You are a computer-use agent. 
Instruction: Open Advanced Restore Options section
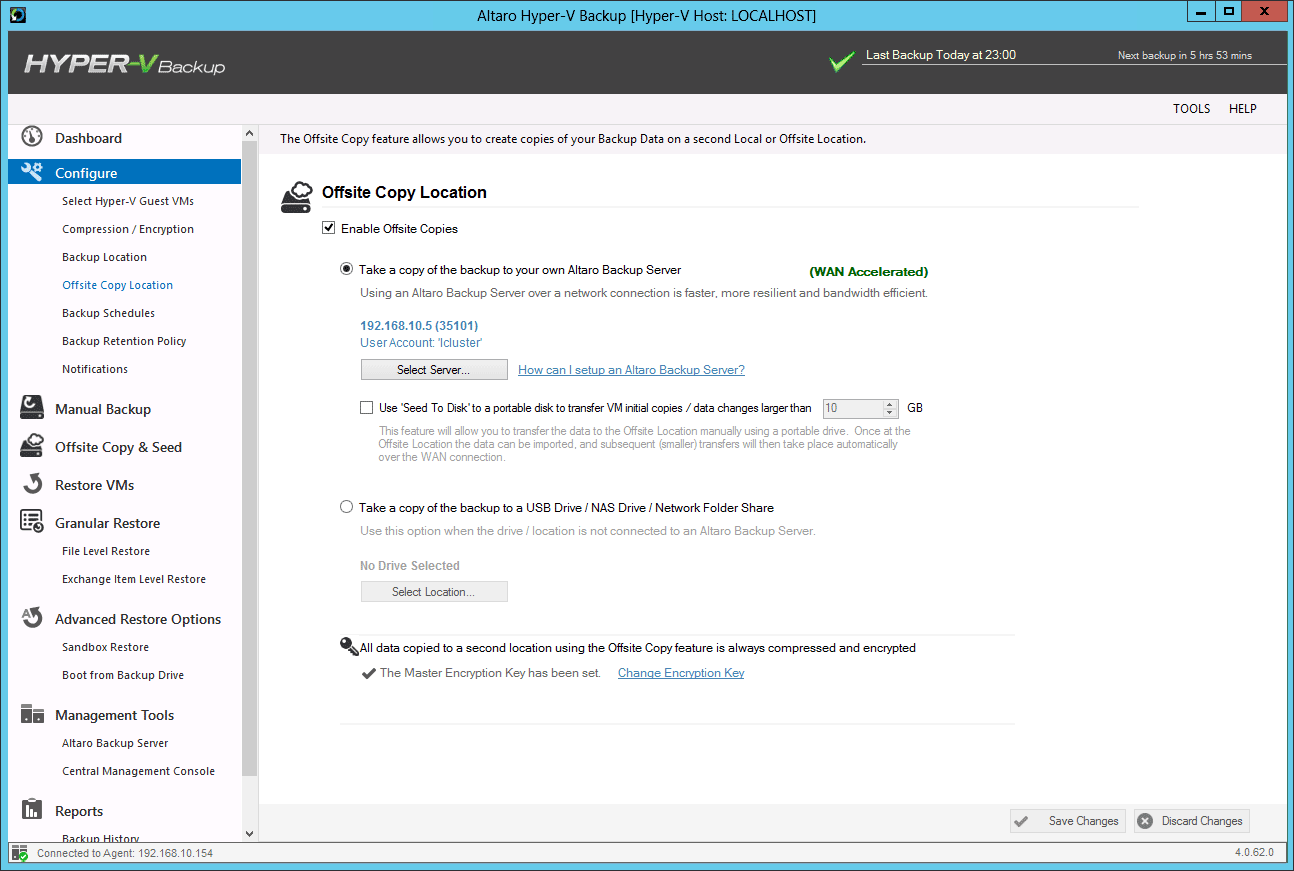[x=138, y=619]
